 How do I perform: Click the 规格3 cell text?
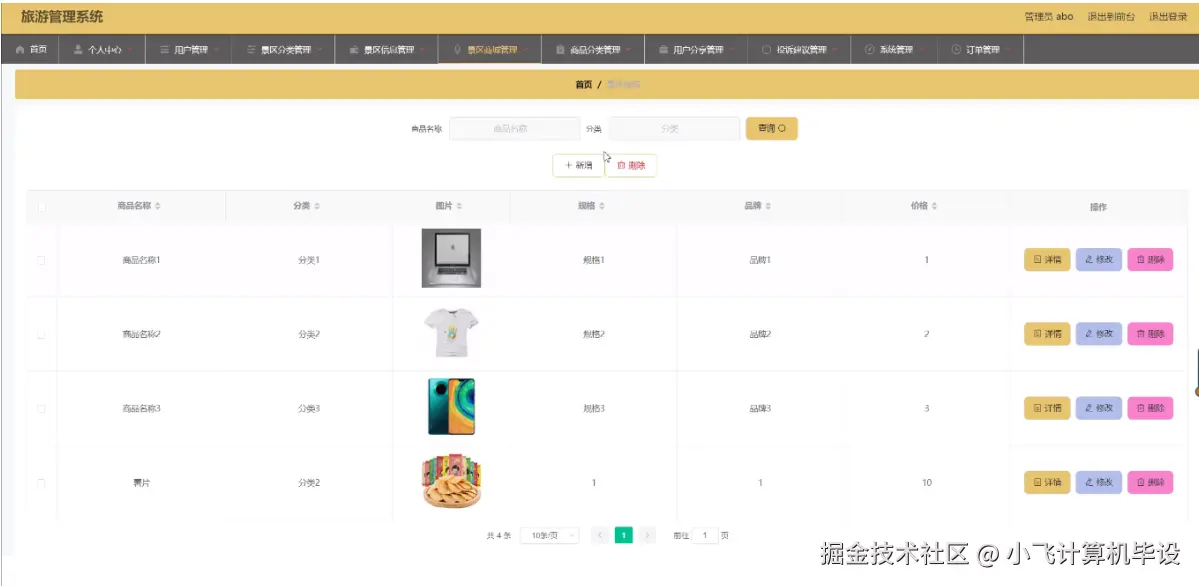point(593,409)
